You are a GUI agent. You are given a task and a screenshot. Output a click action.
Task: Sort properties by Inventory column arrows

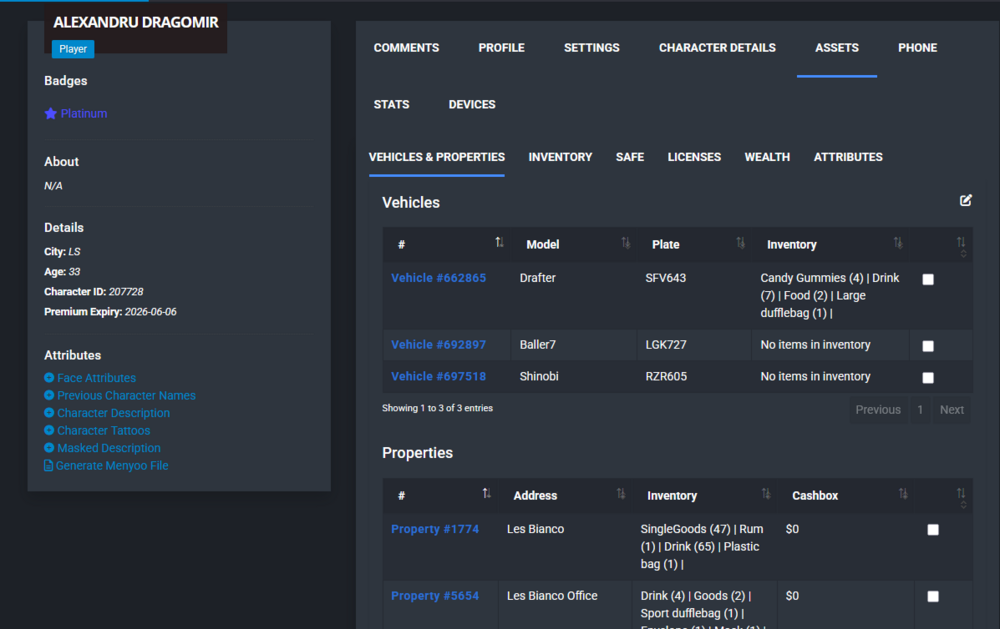(x=766, y=493)
